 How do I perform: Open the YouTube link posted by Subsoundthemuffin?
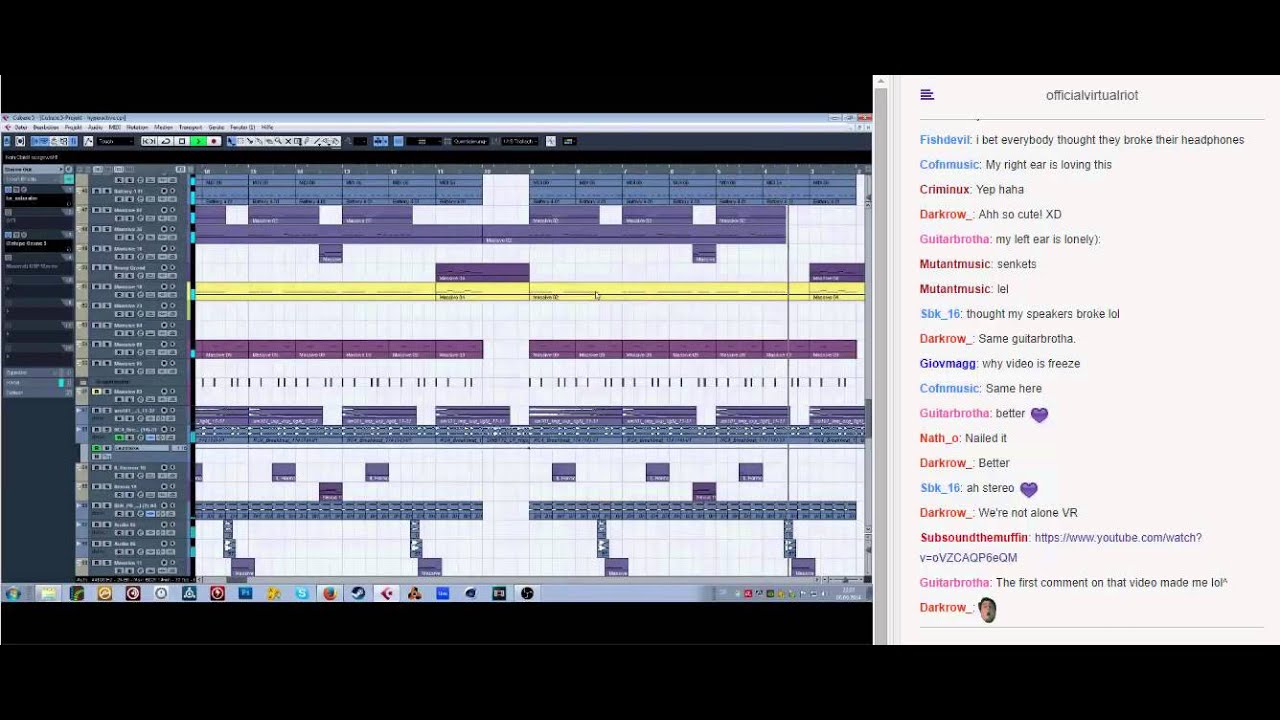[x=1061, y=547]
